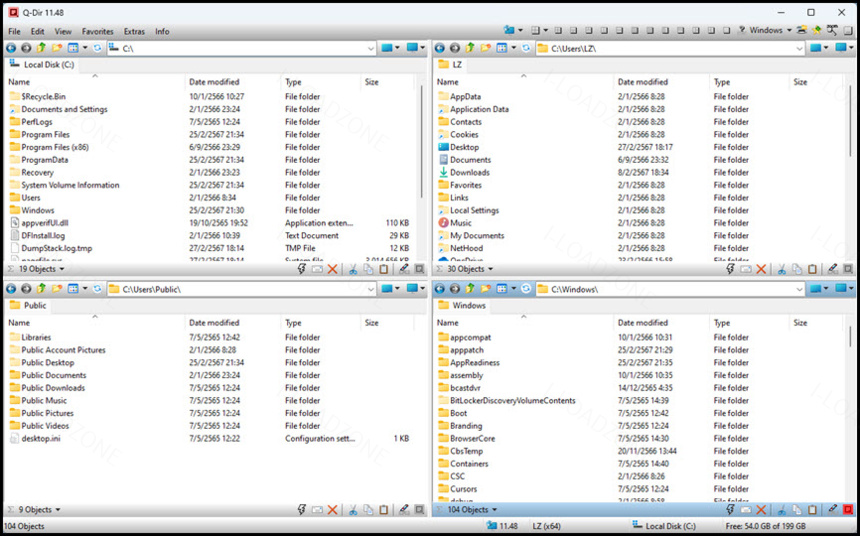Open the Favorites menu
Image resolution: width=860 pixels, height=536 pixels.
98,31
